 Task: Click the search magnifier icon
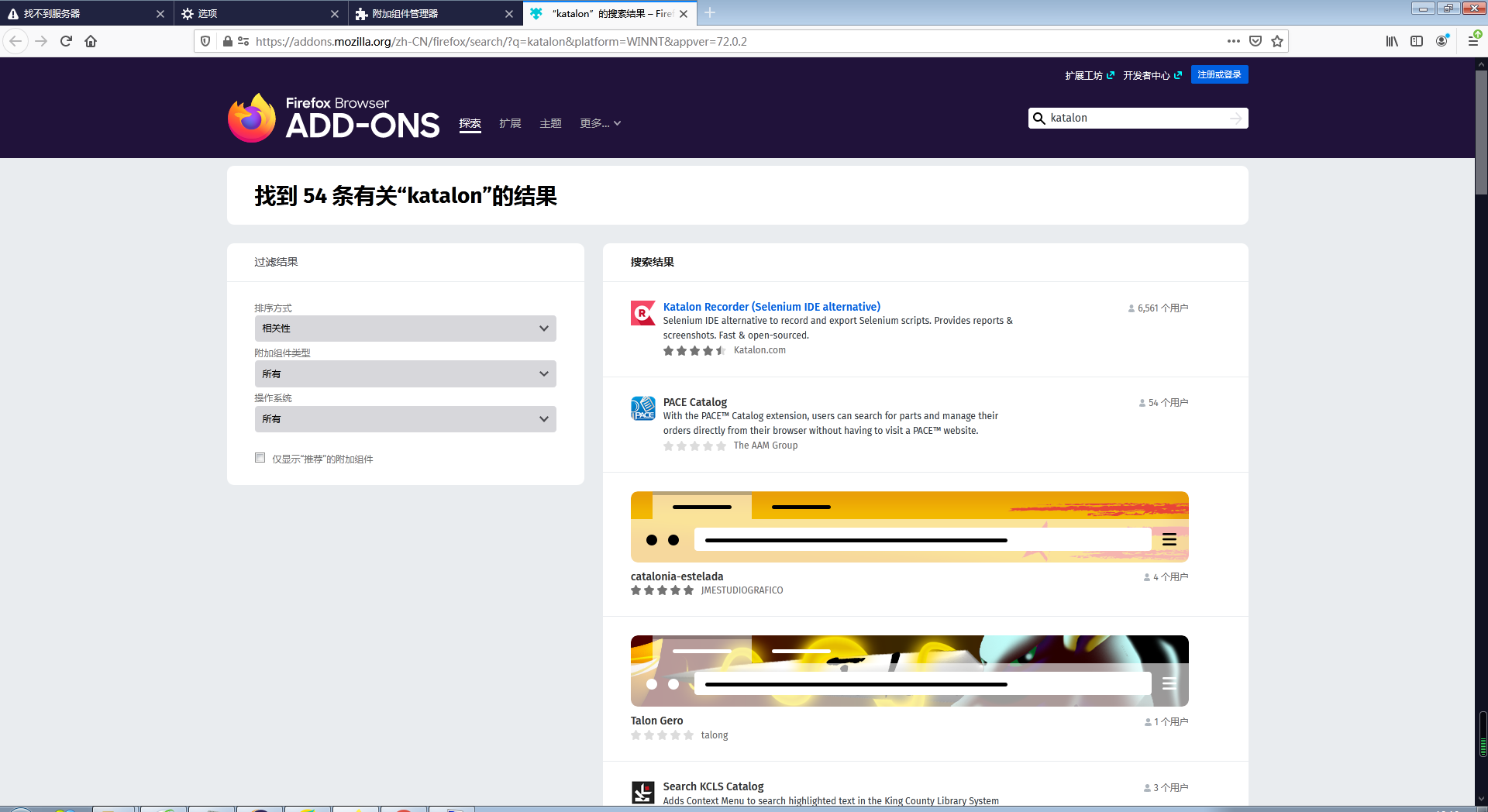[1039, 118]
